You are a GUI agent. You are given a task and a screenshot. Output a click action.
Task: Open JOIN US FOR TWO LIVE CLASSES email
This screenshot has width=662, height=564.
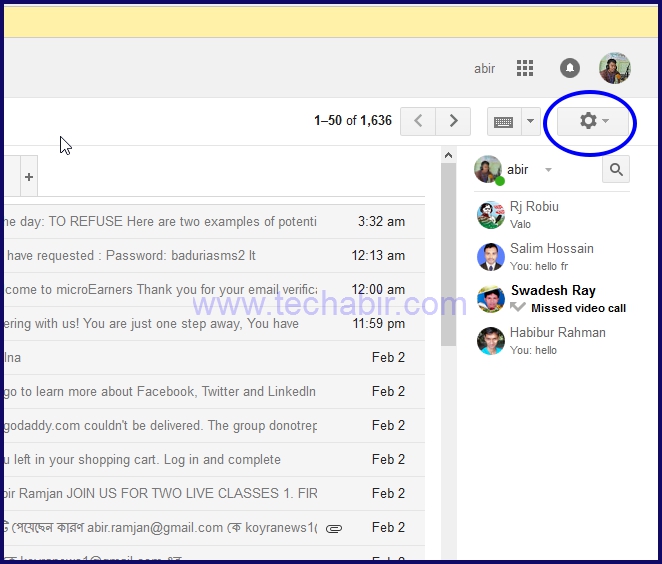tap(214, 494)
